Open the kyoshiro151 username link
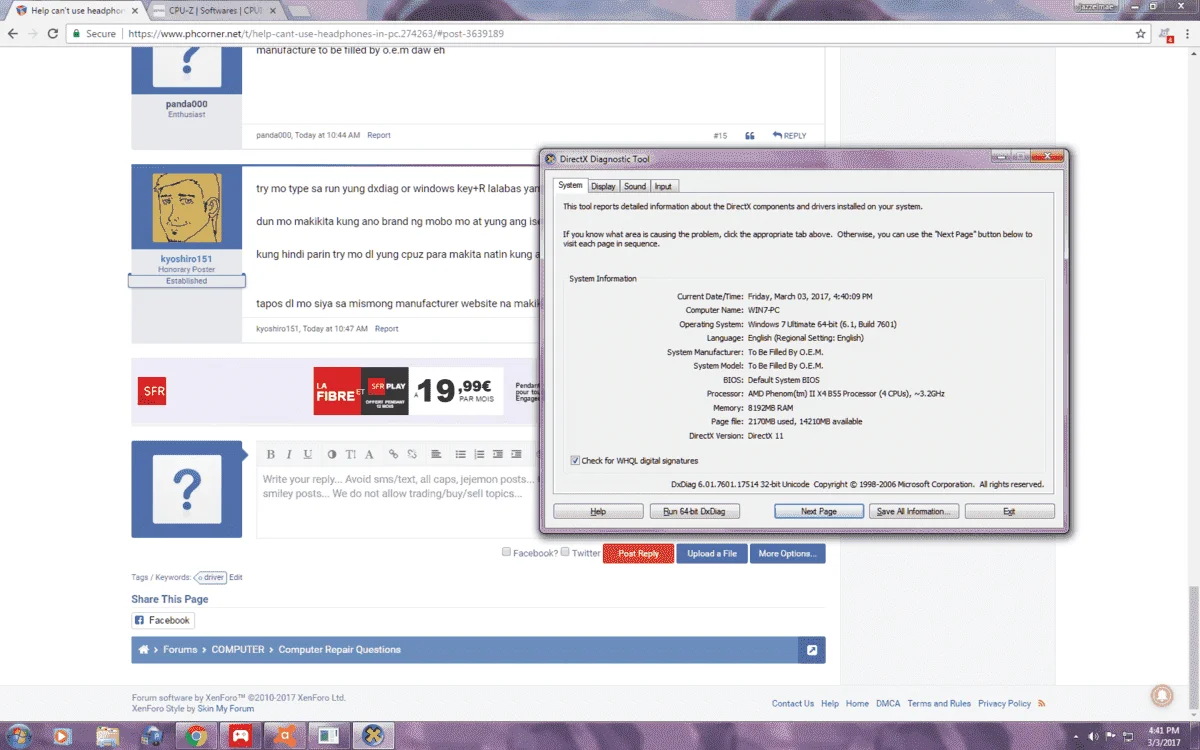The width and height of the screenshot is (1200, 750). [x=187, y=259]
